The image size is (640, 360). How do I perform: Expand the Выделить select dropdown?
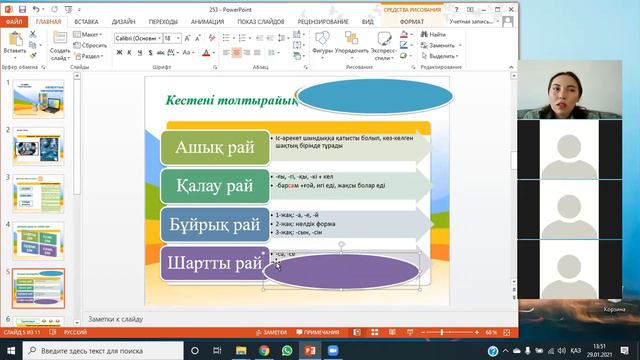[440, 56]
